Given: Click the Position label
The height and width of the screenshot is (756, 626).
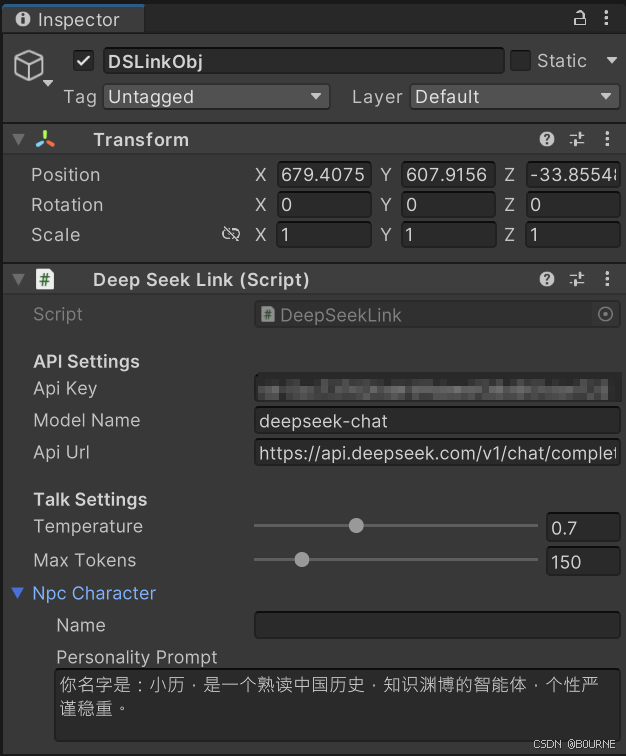Looking at the screenshot, I should point(66,175).
